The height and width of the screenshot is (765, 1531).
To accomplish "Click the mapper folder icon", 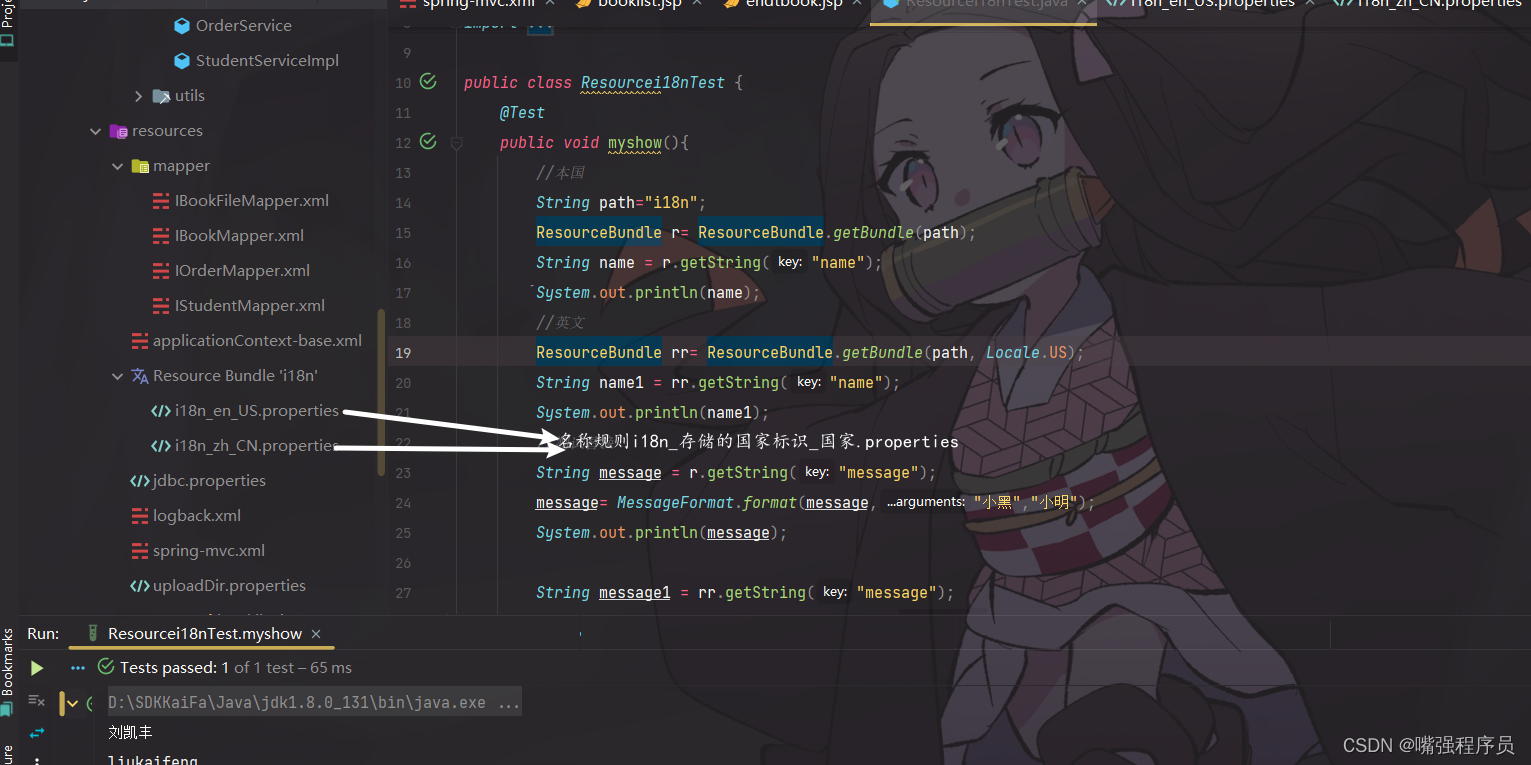I will coord(139,166).
